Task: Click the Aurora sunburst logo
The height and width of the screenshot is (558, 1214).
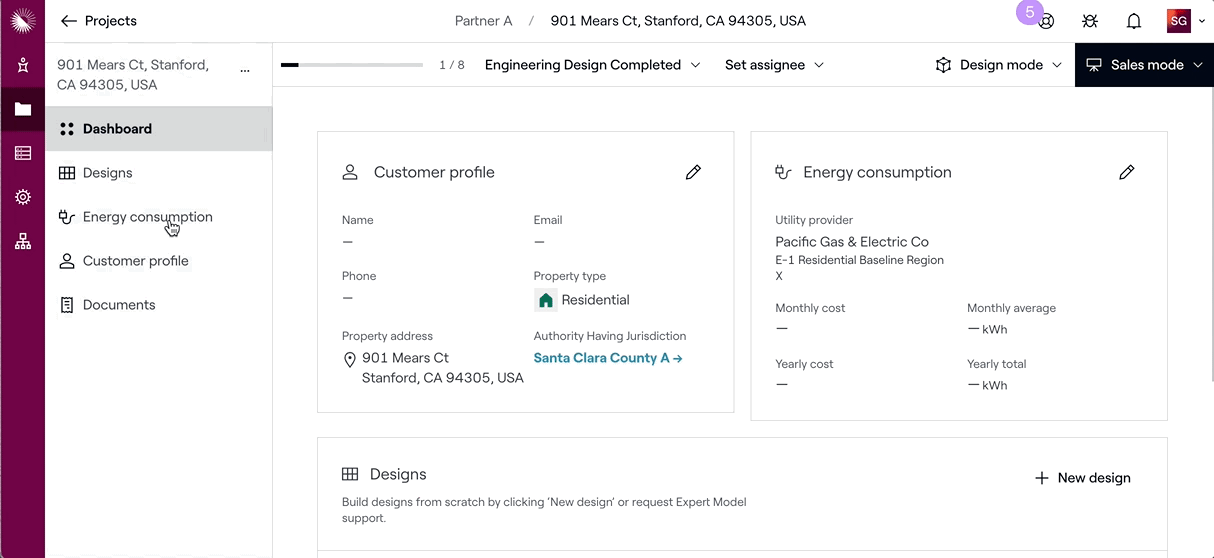Action: click(22, 20)
